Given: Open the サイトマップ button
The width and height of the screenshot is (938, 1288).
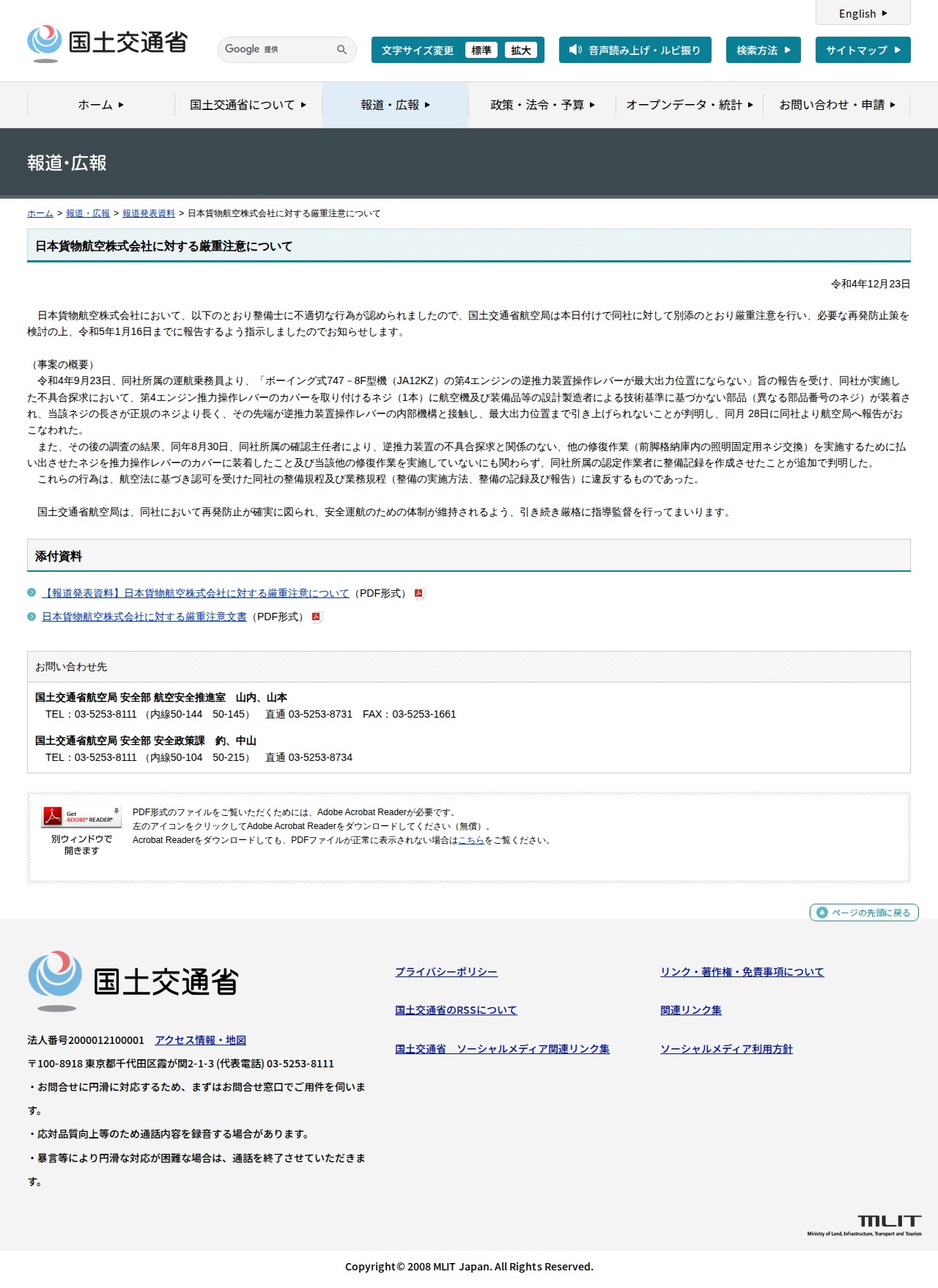Looking at the screenshot, I should (863, 50).
